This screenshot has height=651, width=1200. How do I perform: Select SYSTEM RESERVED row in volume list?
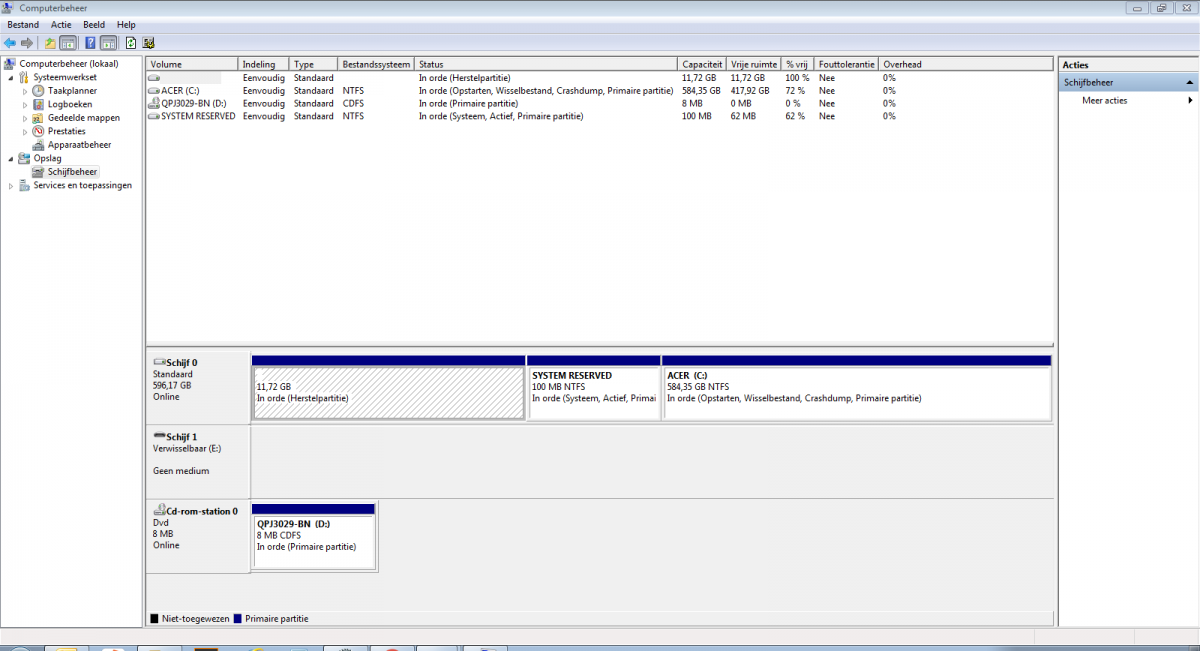(198, 116)
